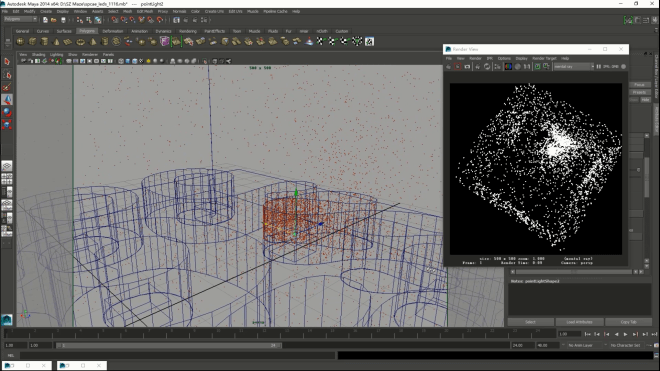Activate the Move tool in the toolbox
The width and height of the screenshot is (660, 371).
click(7, 100)
